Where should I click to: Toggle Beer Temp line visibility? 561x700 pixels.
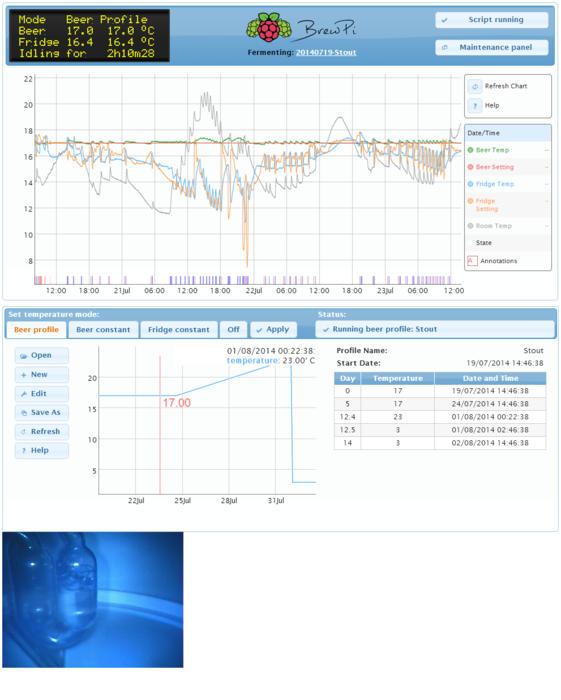pos(507,150)
